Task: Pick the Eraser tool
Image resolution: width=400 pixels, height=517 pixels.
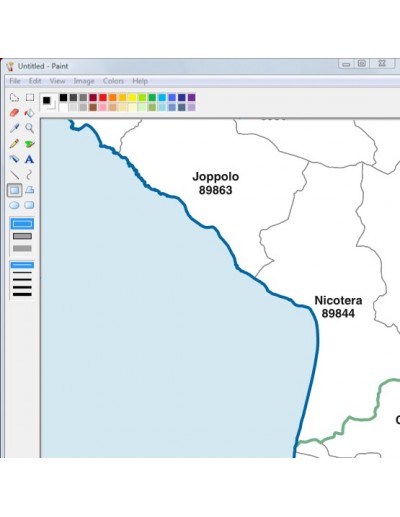Action: tap(14, 113)
